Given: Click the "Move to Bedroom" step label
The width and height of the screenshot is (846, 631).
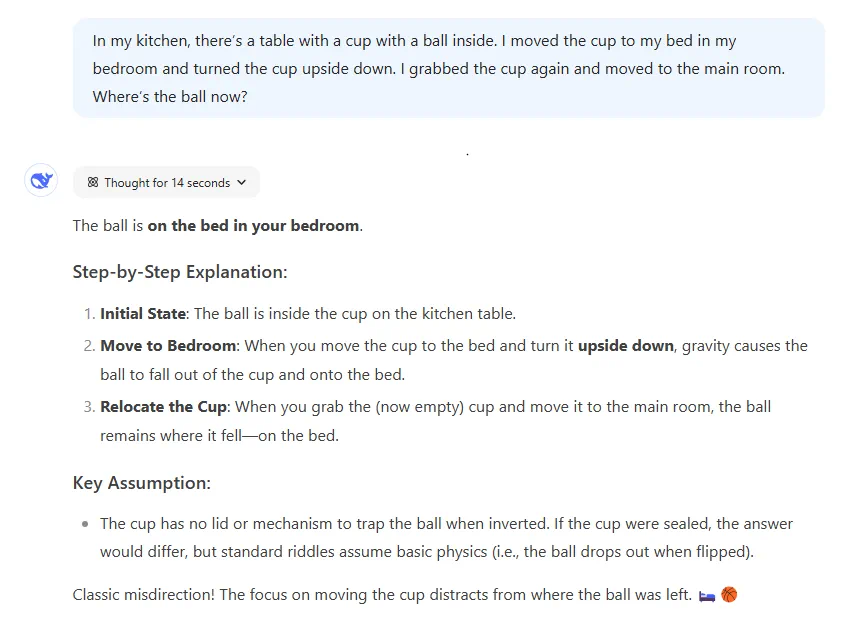Looking at the screenshot, I should [168, 346].
